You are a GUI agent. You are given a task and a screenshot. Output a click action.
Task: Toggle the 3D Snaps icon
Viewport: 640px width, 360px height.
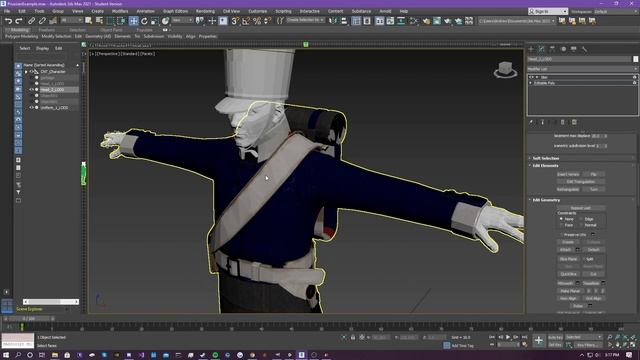(x=235, y=21)
